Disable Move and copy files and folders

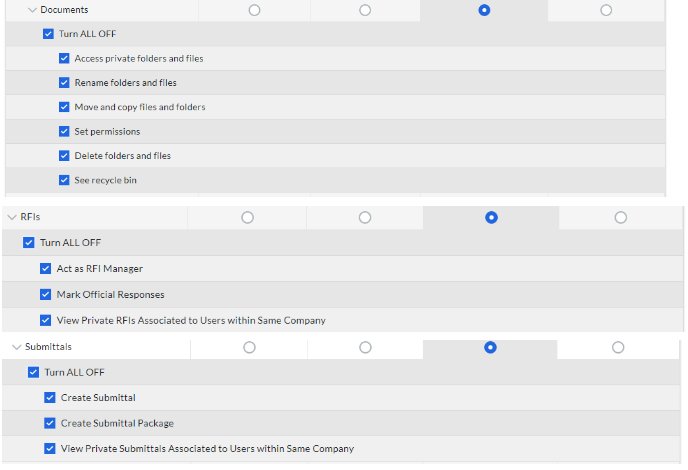point(65,107)
